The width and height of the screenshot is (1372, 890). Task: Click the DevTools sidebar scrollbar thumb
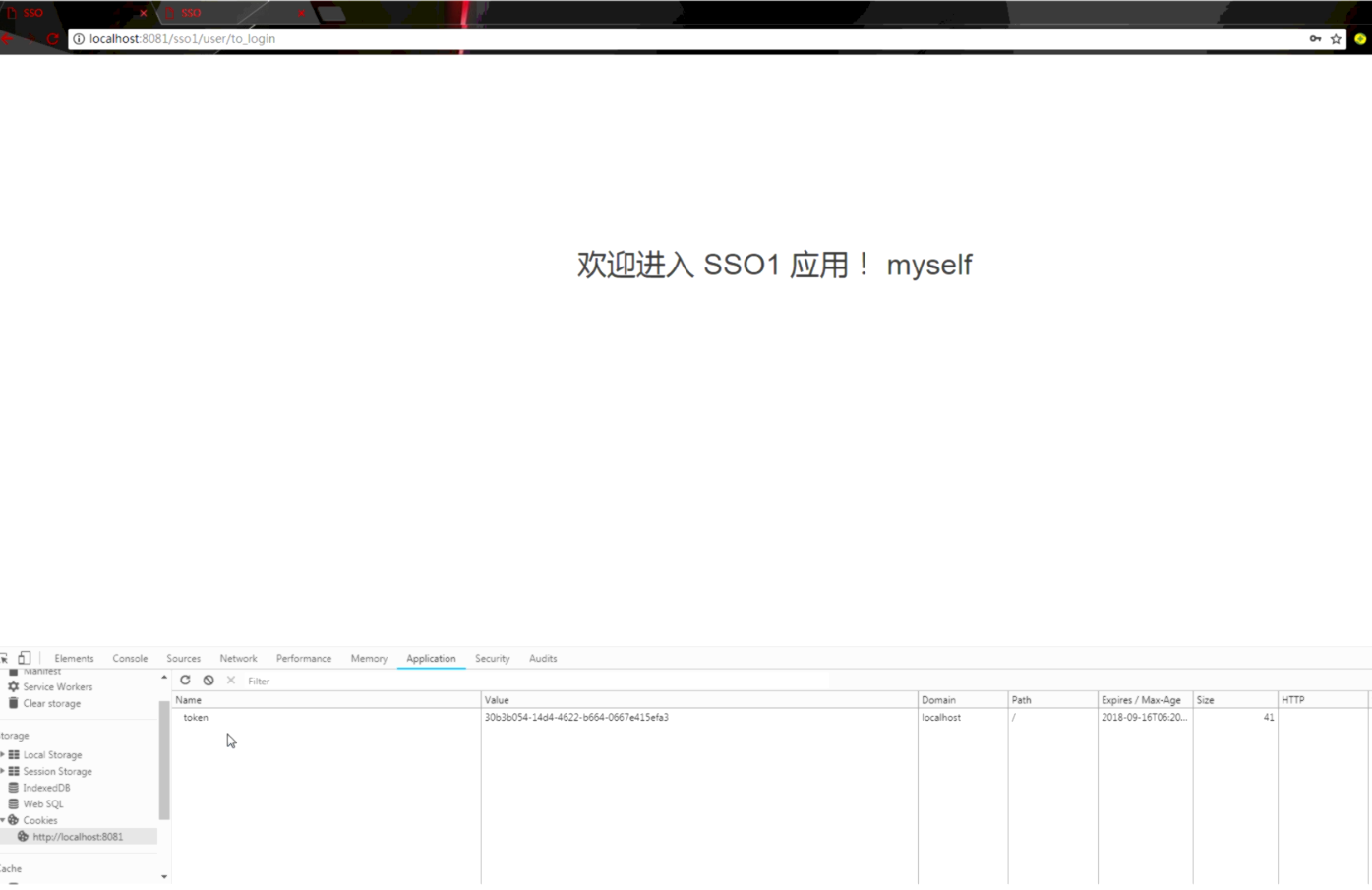pyautogui.click(x=164, y=760)
